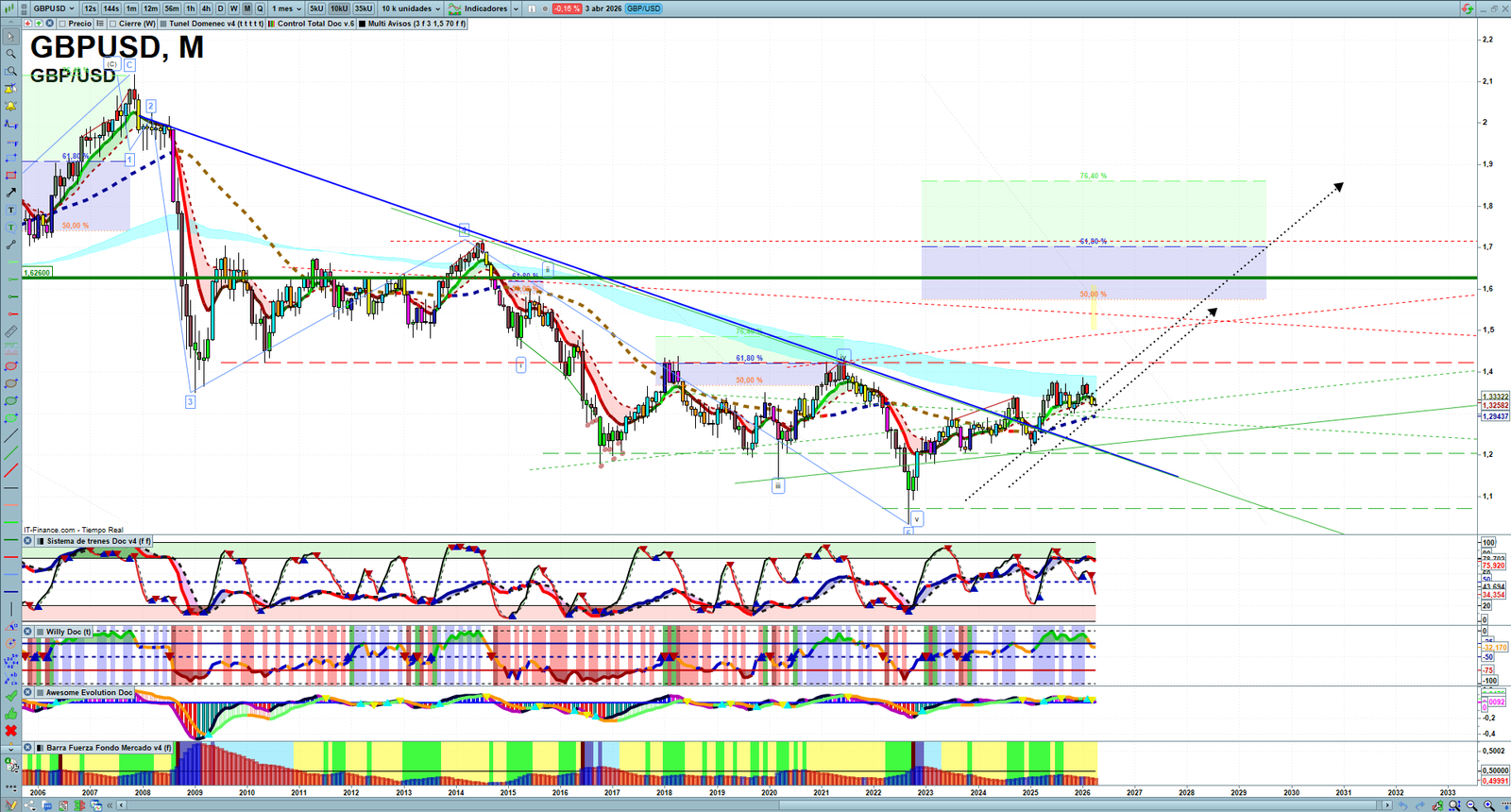This screenshot has width=1511, height=812.
Task: Select the red ellipse drawing tool
Action: 11,366
